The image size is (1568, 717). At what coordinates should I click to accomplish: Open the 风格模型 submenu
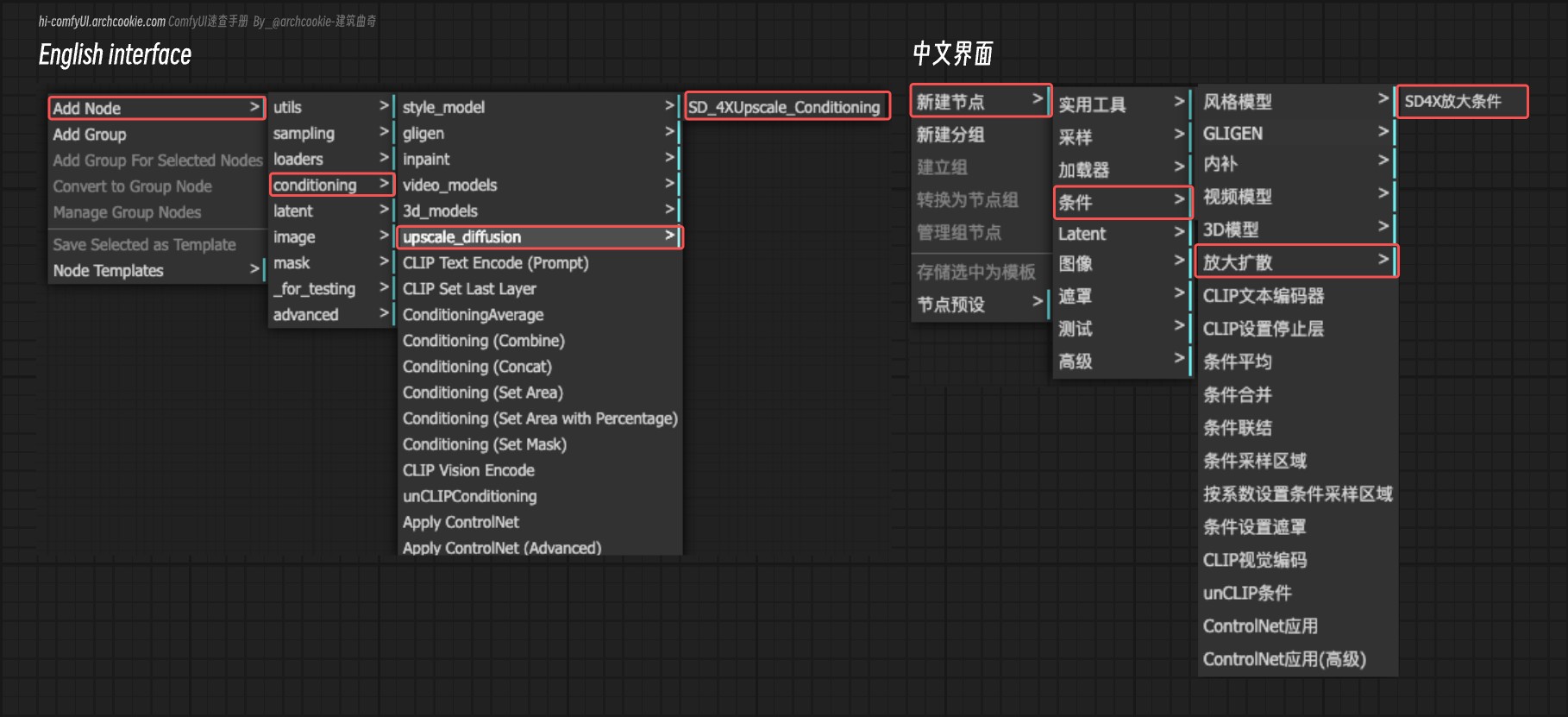[1296, 101]
